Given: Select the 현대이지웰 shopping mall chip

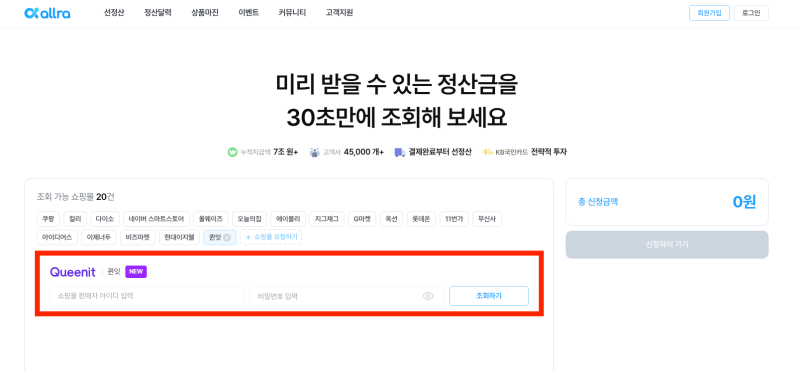Looking at the screenshot, I should (180, 237).
